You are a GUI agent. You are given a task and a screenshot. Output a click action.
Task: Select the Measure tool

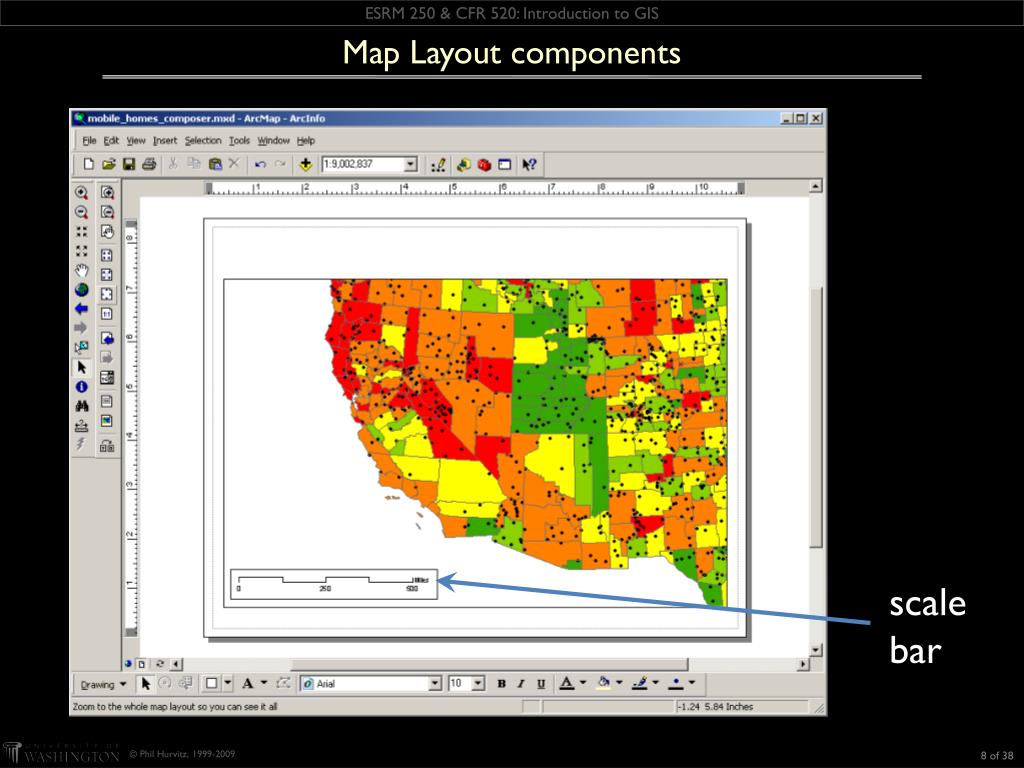point(82,426)
